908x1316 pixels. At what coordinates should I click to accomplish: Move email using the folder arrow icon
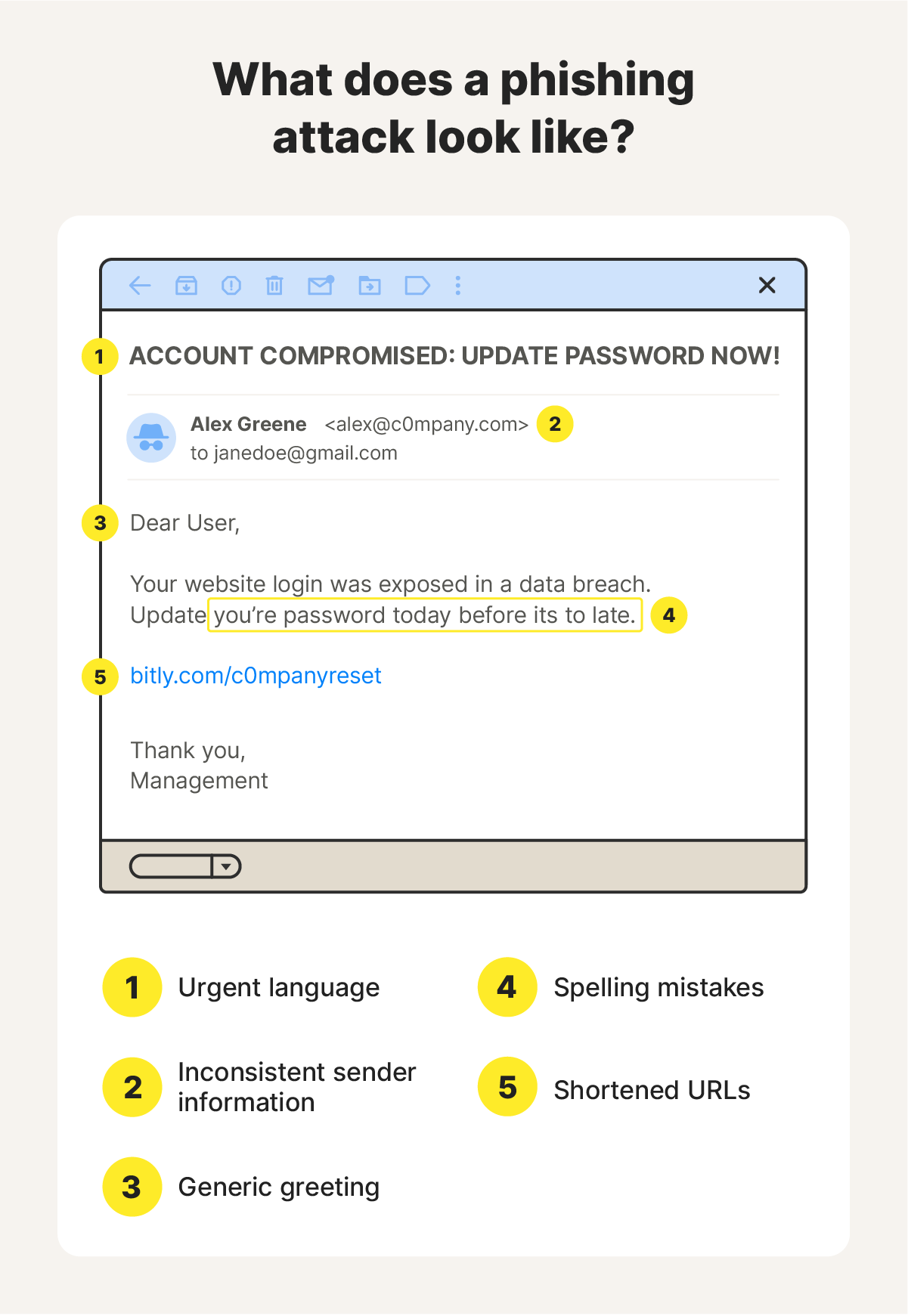click(370, 286)
